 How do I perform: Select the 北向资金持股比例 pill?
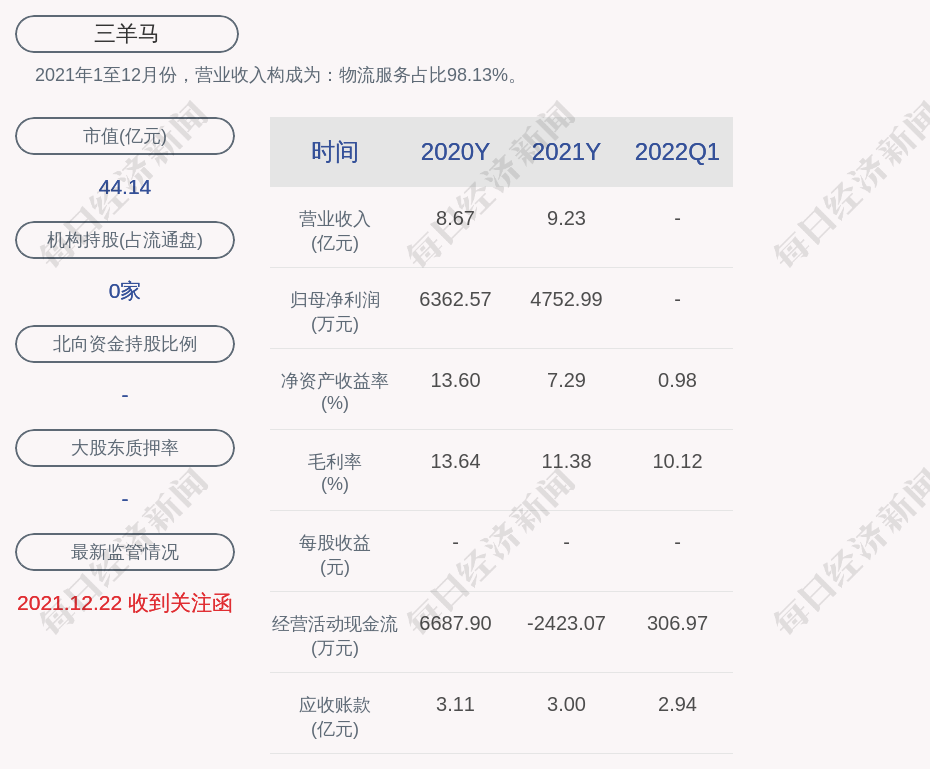pyautogui.click(x=125, y=344)
